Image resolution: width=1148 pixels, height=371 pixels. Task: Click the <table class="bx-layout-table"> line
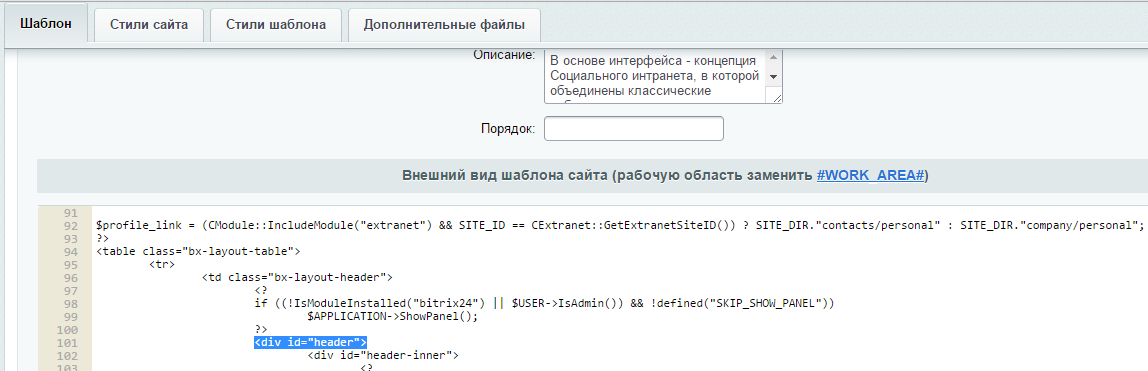(x=198, y=251)
